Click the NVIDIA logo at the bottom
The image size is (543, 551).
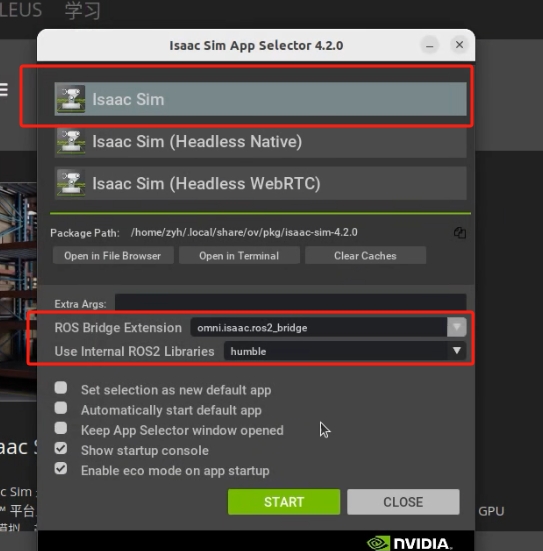409,543
